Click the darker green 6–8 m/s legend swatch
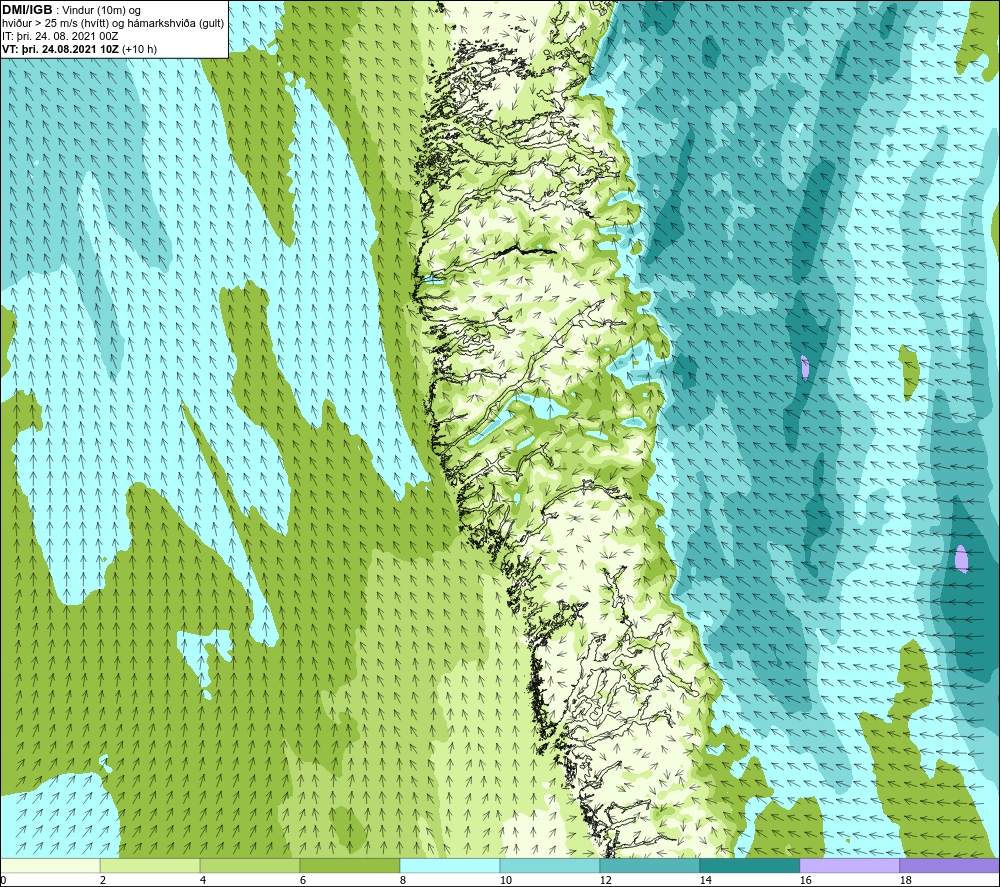 tap(349, 865)
